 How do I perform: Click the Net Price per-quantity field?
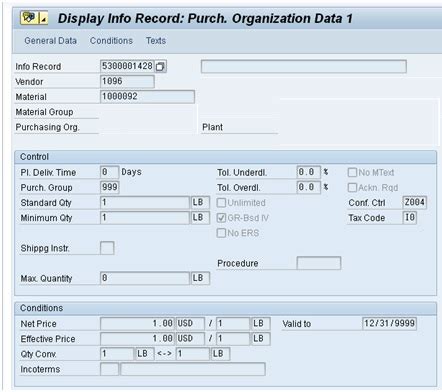tap(233, 323)
